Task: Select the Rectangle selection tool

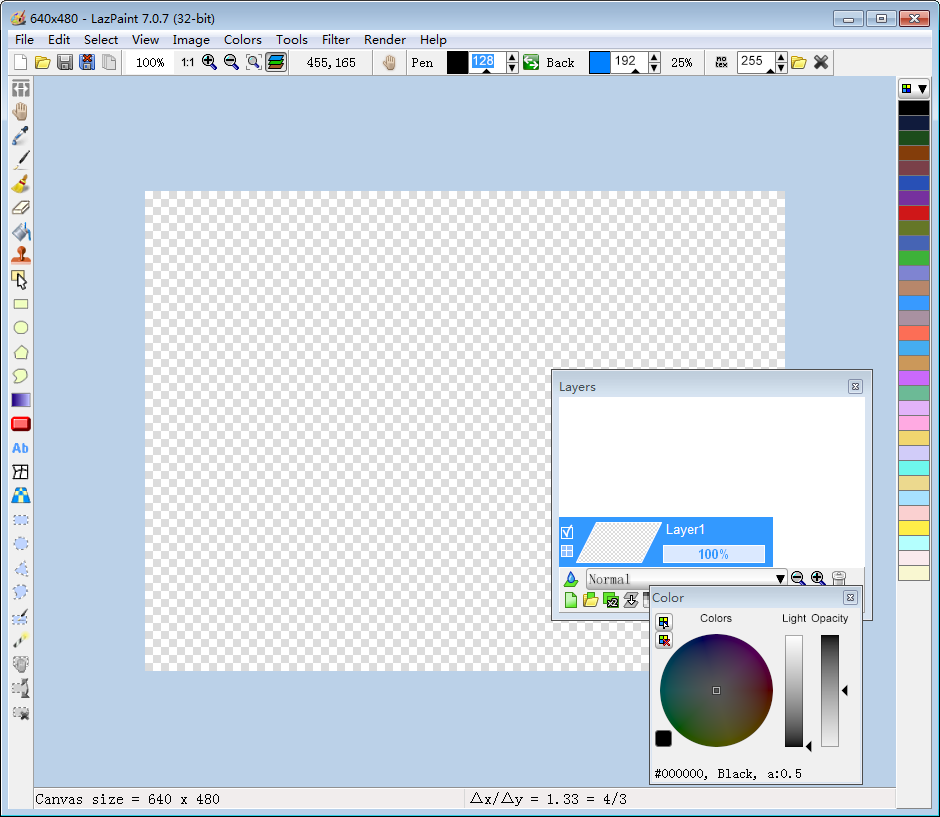Action: coord(20,520)
